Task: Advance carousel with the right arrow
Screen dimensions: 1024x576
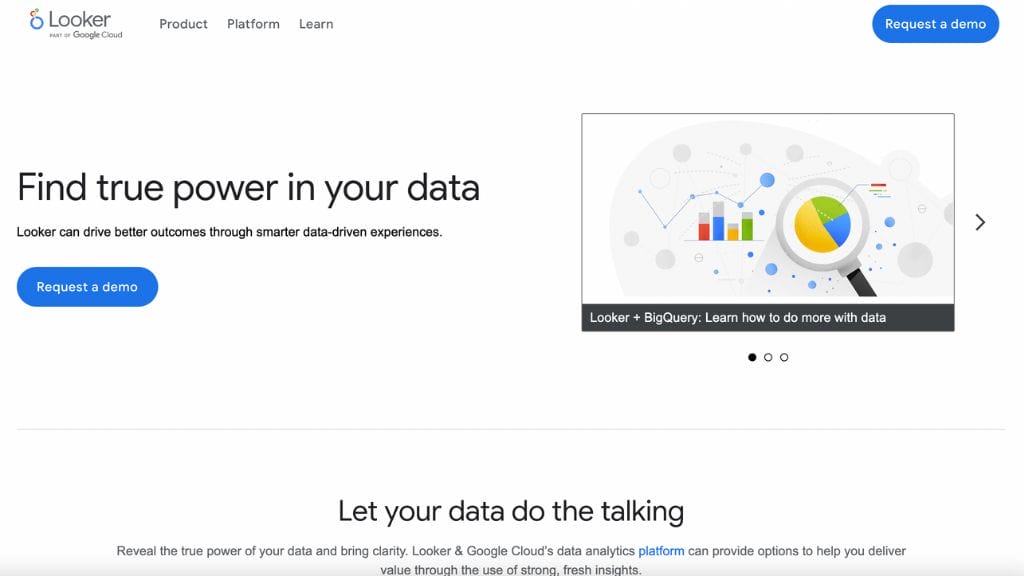Action: click(x=980, y=222)
